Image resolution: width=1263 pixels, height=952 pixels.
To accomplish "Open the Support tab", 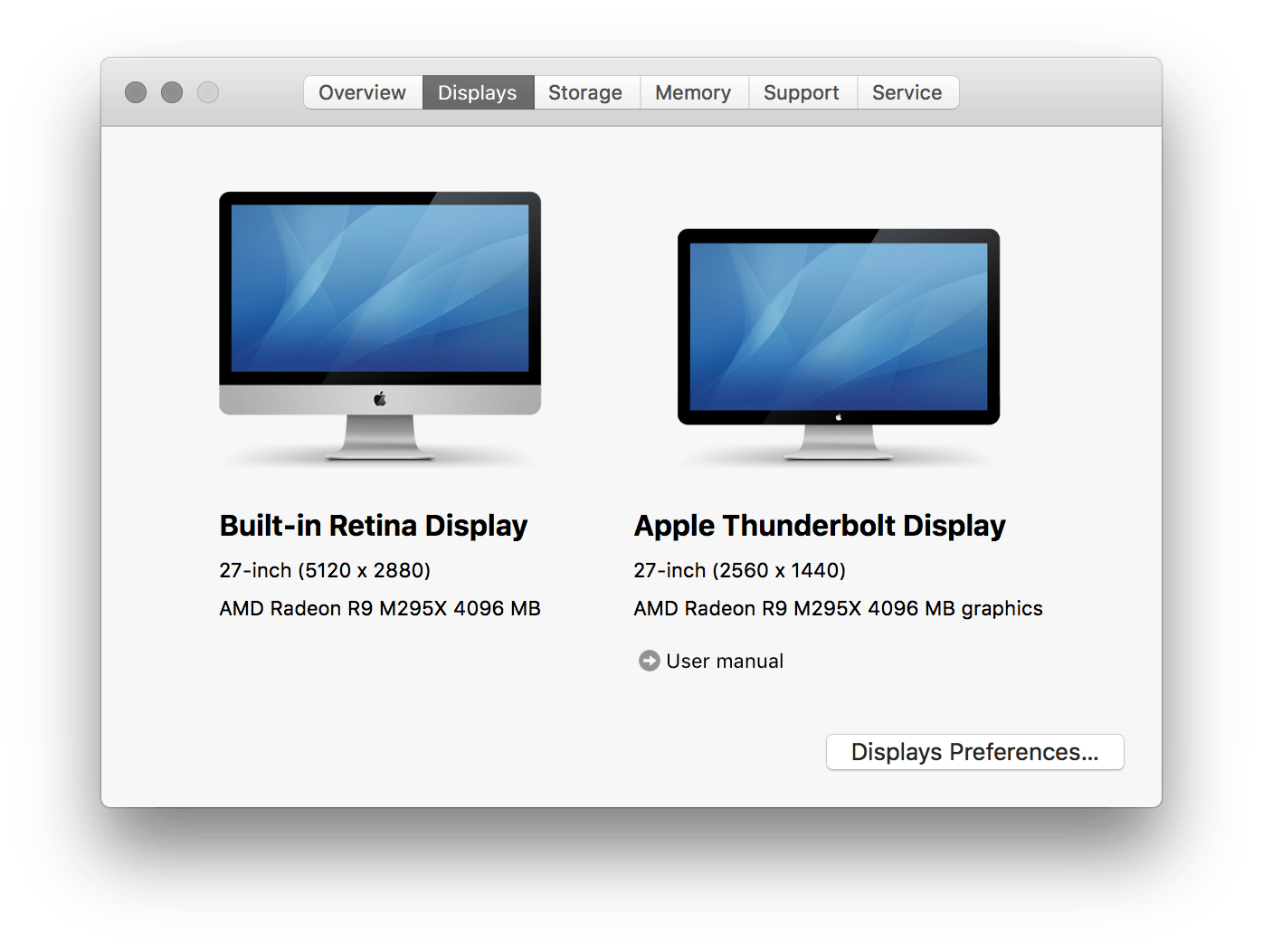I will tap(801, 91).
